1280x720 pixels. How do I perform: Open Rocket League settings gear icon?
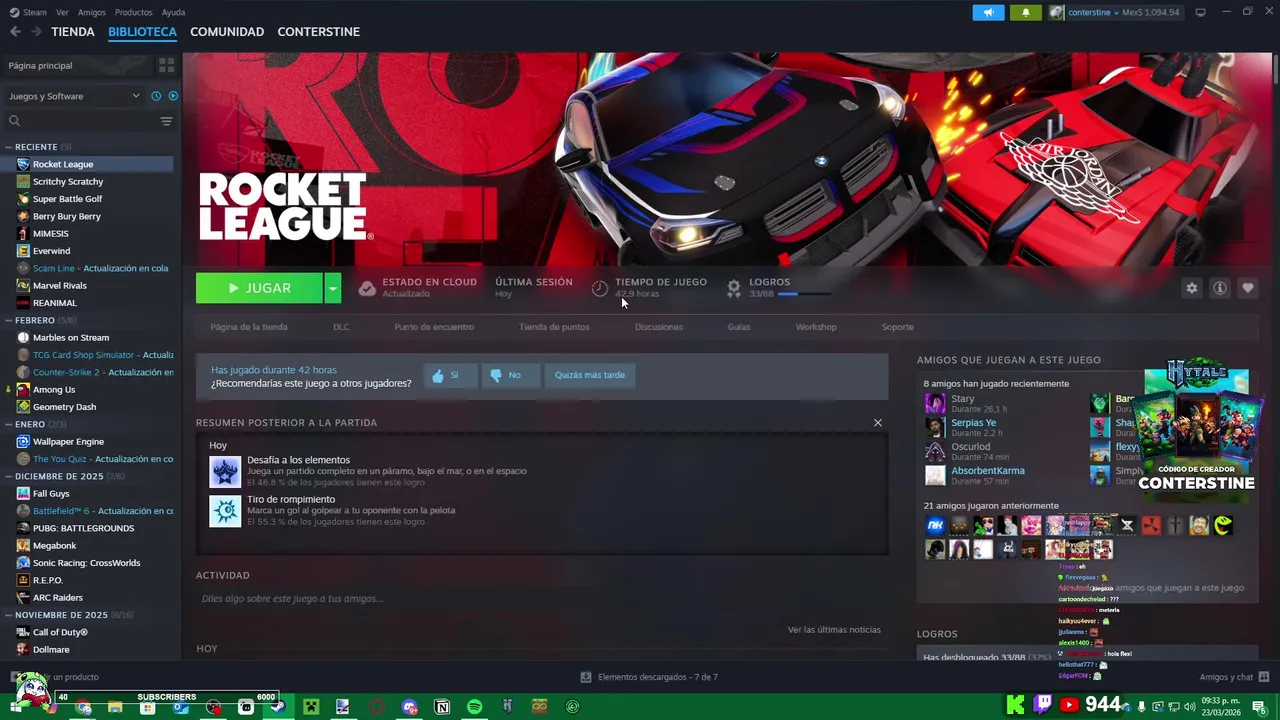1191,288
